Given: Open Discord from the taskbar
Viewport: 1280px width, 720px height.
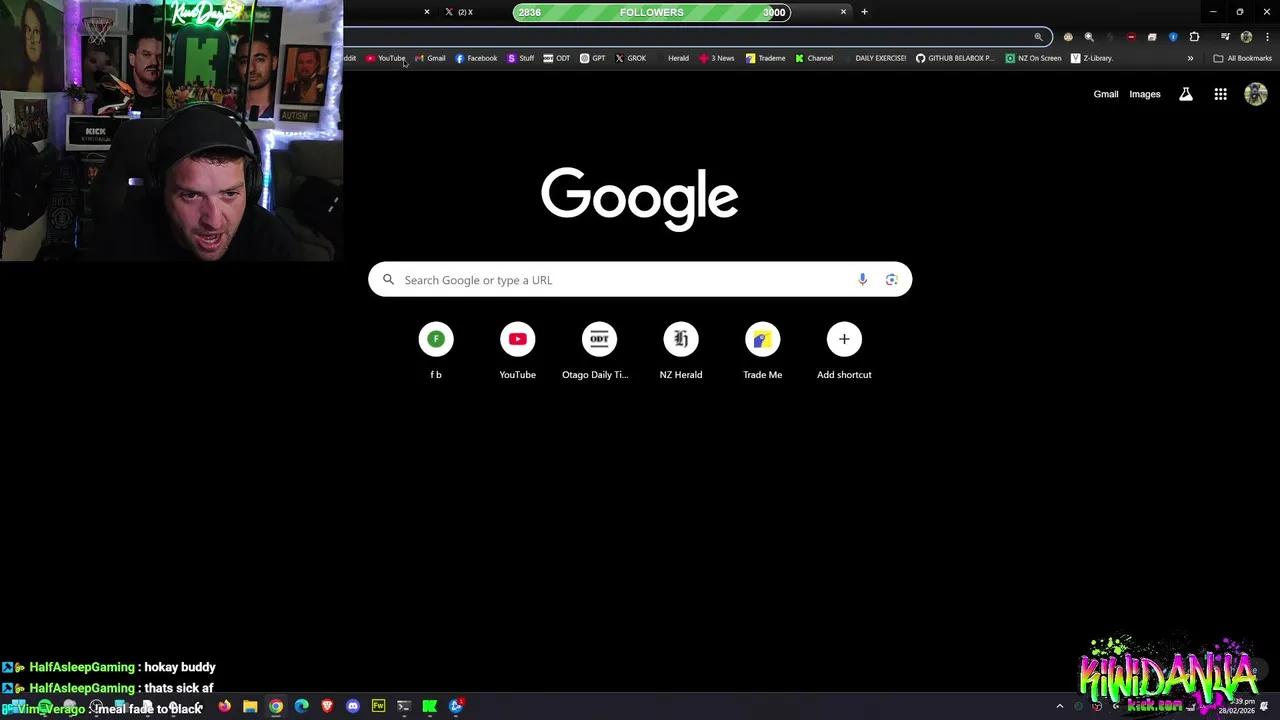Looking at the screenshot, I should tap(352, 706).
